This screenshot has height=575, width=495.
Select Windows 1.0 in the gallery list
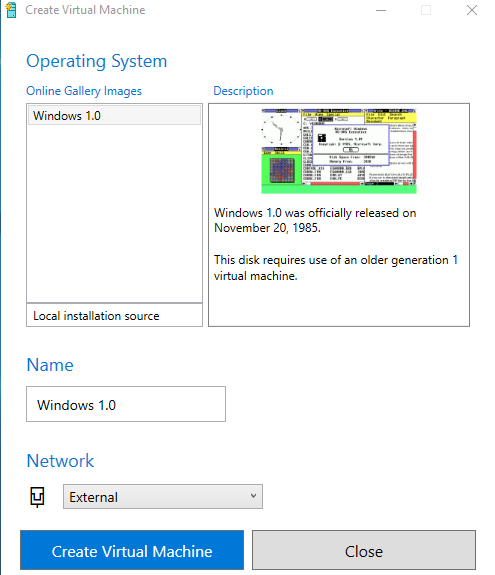(114, 116)
